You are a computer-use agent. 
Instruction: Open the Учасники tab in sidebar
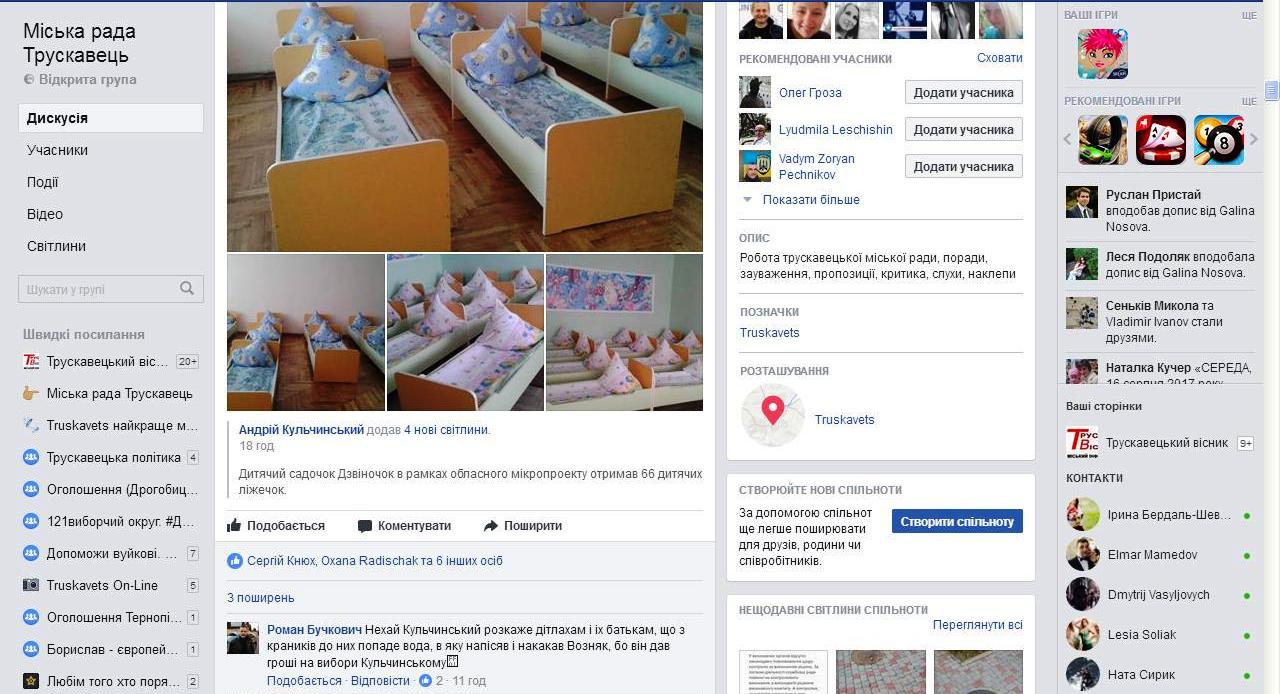(x=57, y=150)
